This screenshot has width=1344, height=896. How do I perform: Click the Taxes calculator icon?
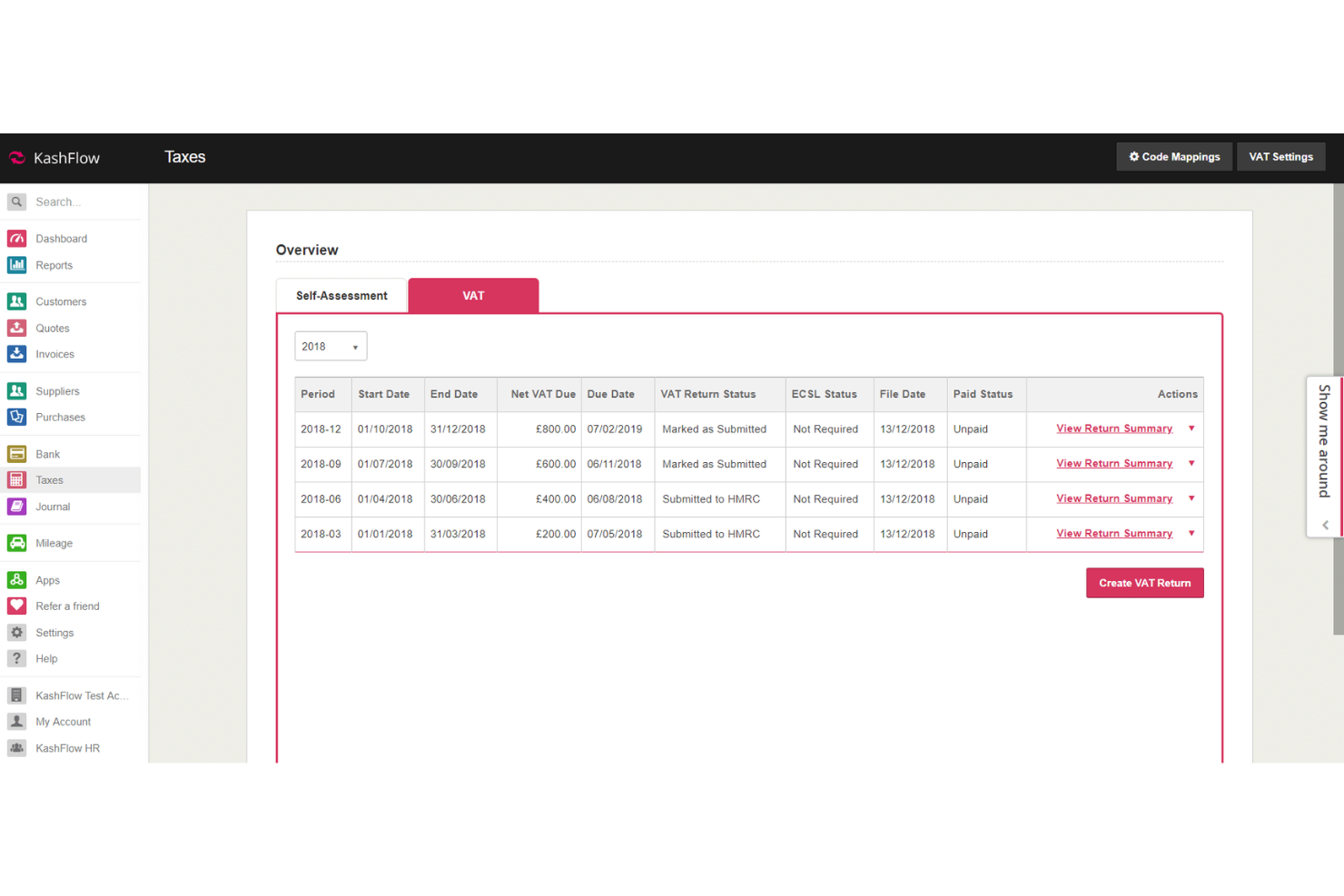coord(16,479)
